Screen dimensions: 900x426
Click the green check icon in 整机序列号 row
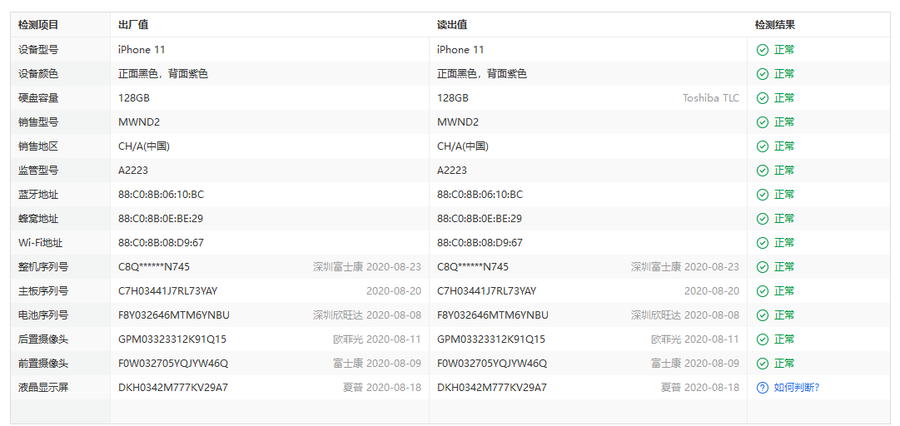point(762,267)
